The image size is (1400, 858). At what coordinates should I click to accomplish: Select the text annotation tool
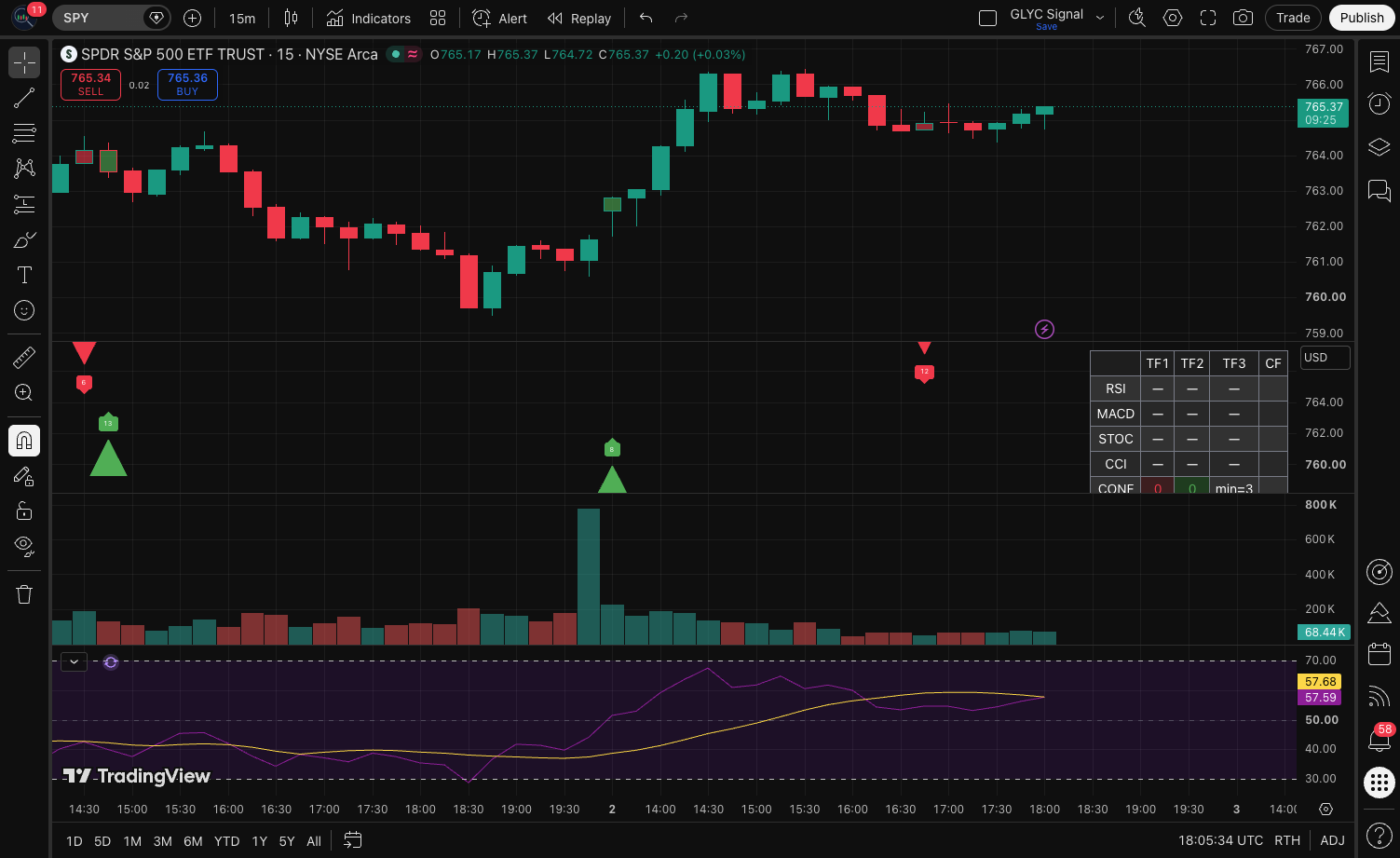[24, 275]
